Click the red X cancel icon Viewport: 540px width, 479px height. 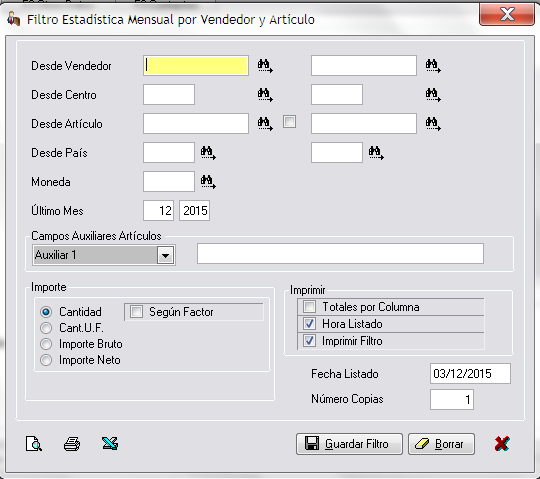coord(502,444)
